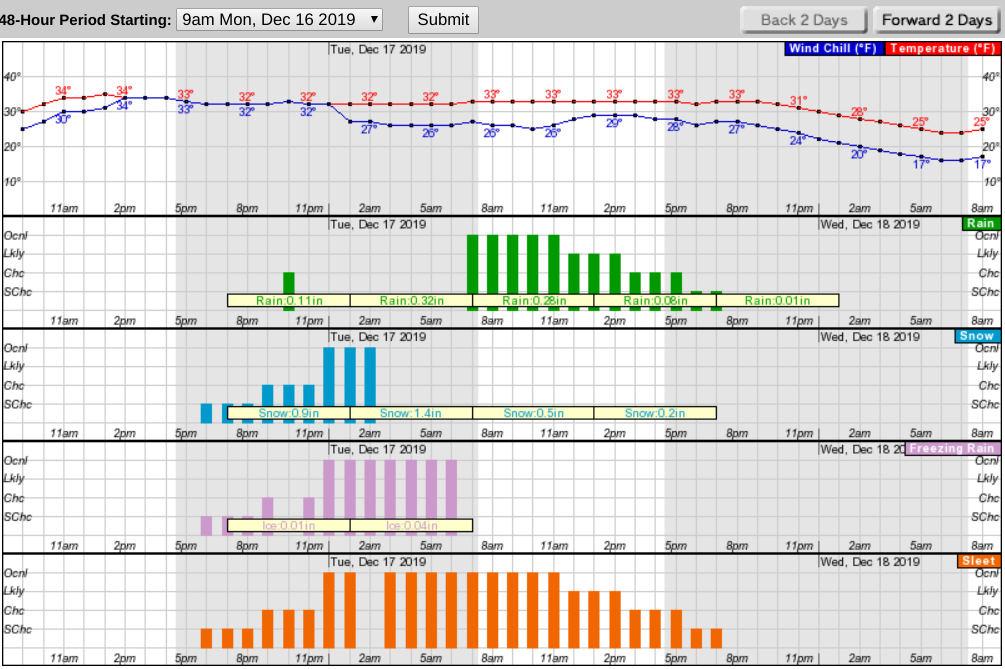The width and height of the screenshot is (1005, 669).
Task: Click the Ice:0.01in accumulation box
Action: (x=289, y=526)
